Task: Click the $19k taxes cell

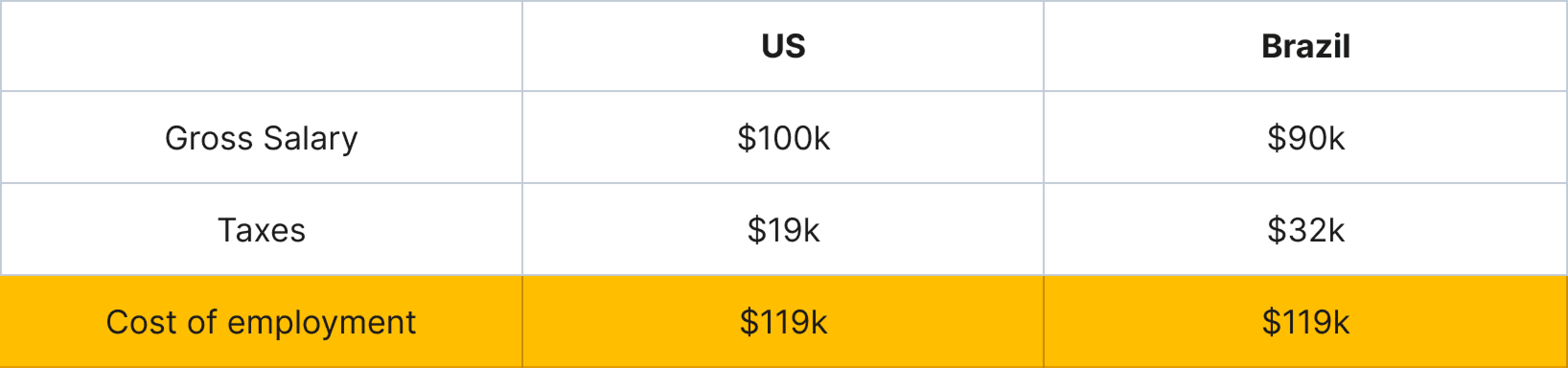Action: coord(783,230)
